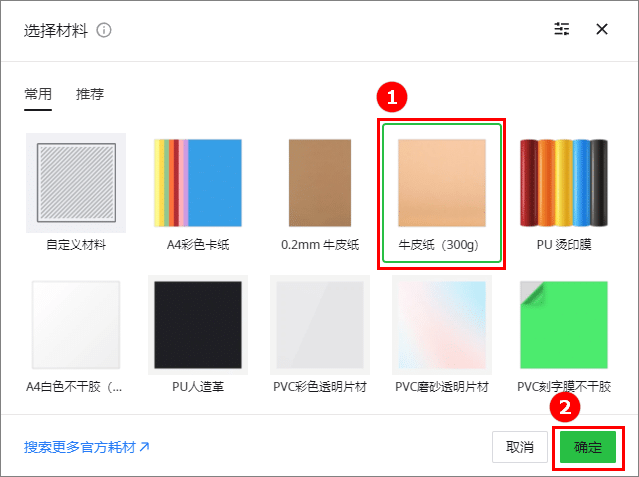639x477 pixels.
Task: Click the 确定 confirm button
Action: click(588, 447)
